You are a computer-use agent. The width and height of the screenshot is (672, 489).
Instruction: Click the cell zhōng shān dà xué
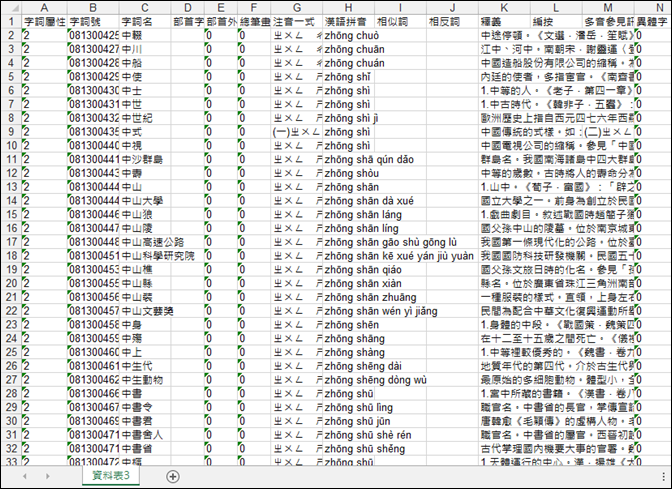348,201
